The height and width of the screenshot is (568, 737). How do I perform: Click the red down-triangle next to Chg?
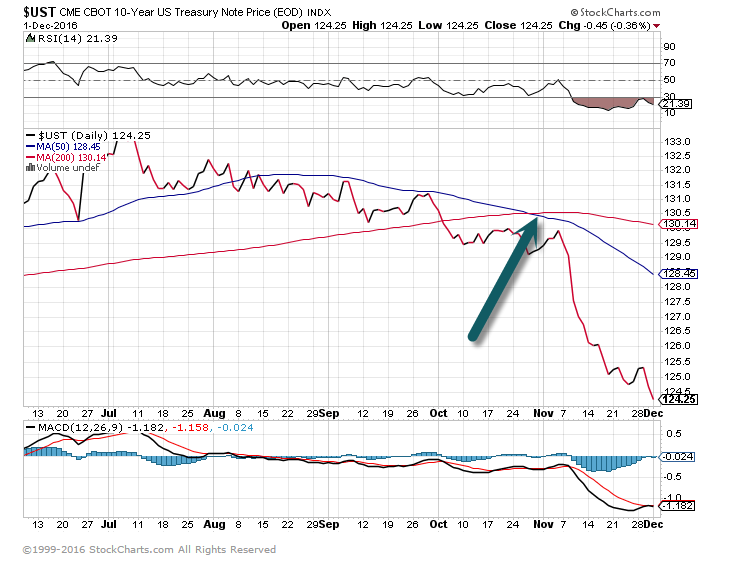(x=657, y=26)
